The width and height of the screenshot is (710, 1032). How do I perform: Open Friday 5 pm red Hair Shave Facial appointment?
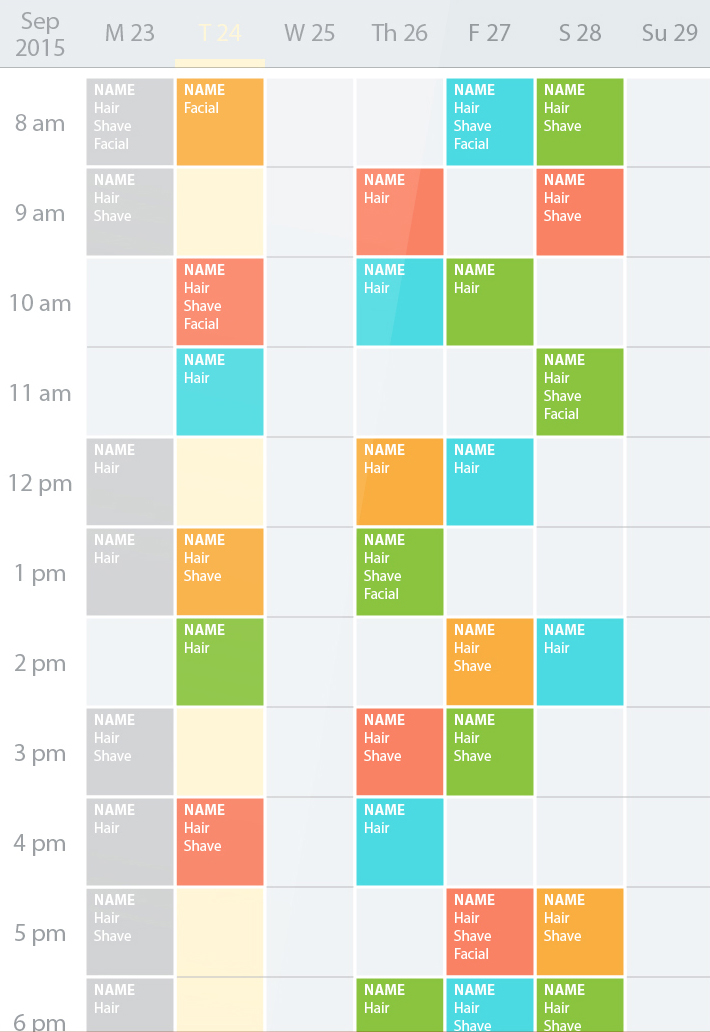tap(490, 932)
